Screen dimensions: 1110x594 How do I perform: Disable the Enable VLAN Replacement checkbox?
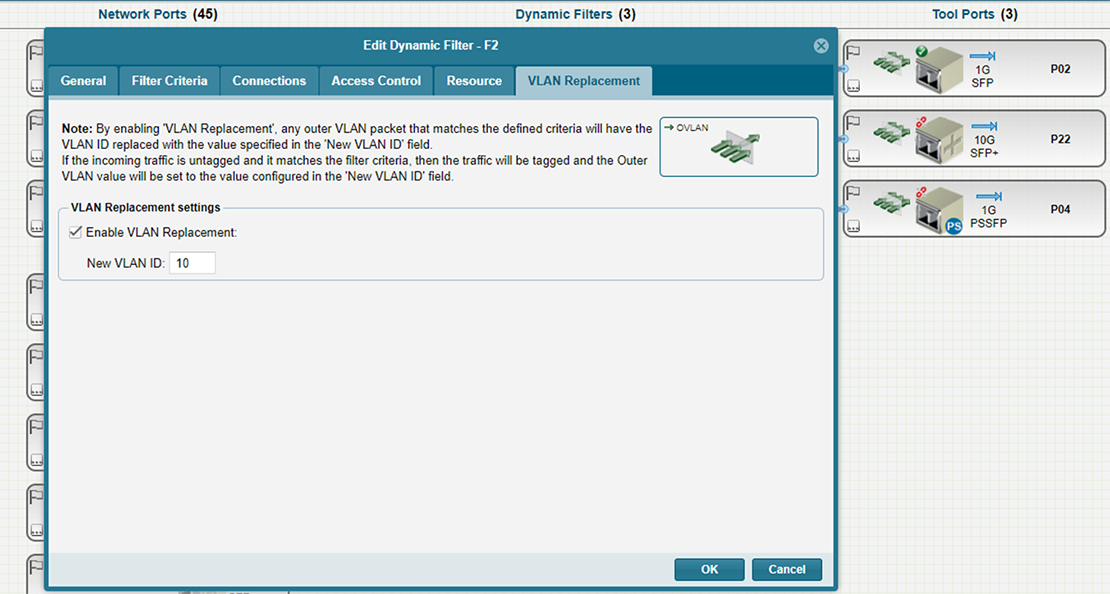click(x=76, y=232)
